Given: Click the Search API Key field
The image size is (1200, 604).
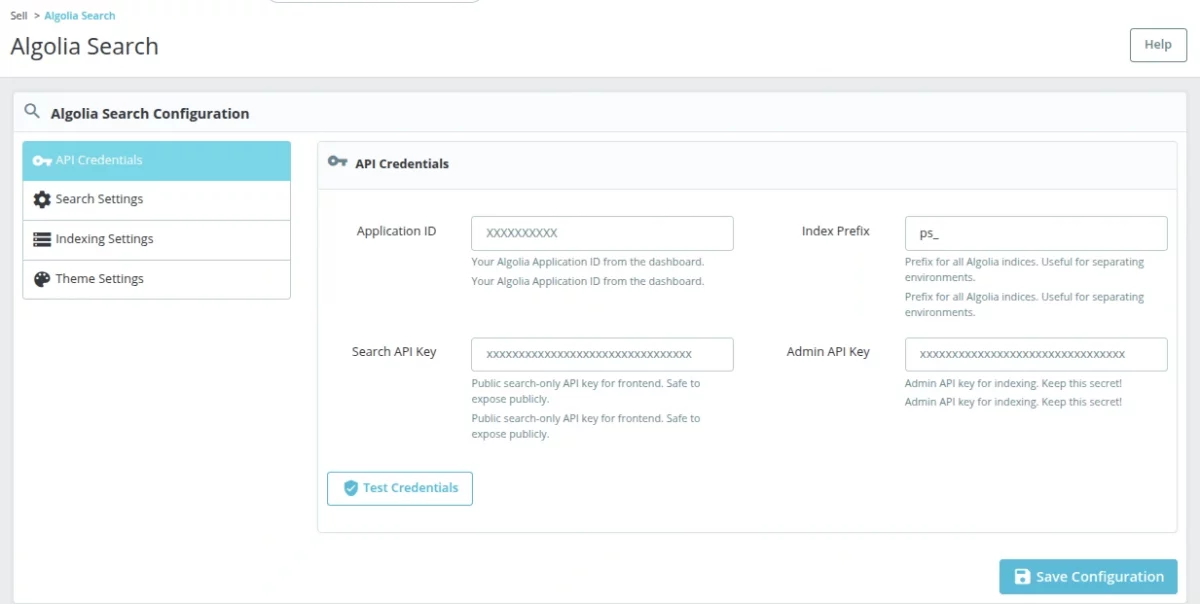Looking at the screenshot, I should click(x=602, y=354).
